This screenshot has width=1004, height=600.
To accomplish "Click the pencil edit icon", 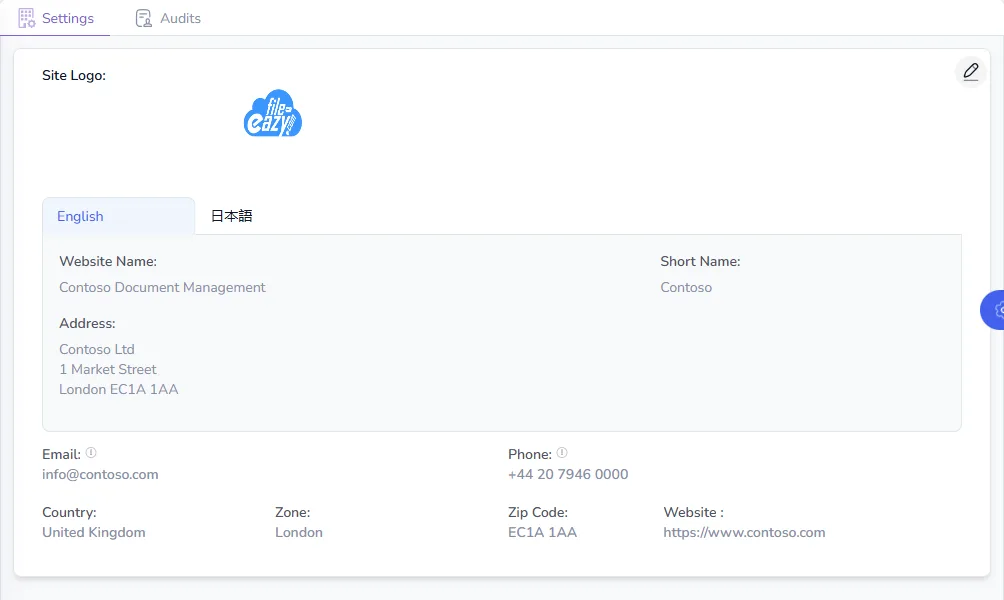I will (x=971, y=71).
